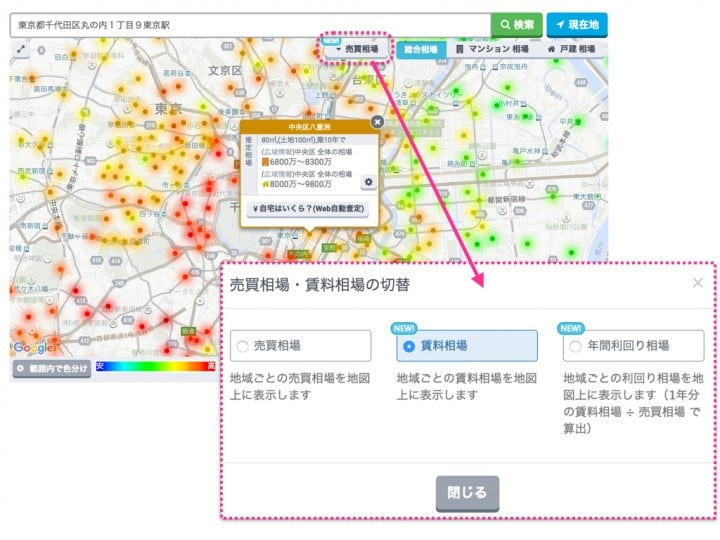Viewport: 720px width, 540px height.
Task: Click the rainbow price color scale bar
Action: point(155,367)
